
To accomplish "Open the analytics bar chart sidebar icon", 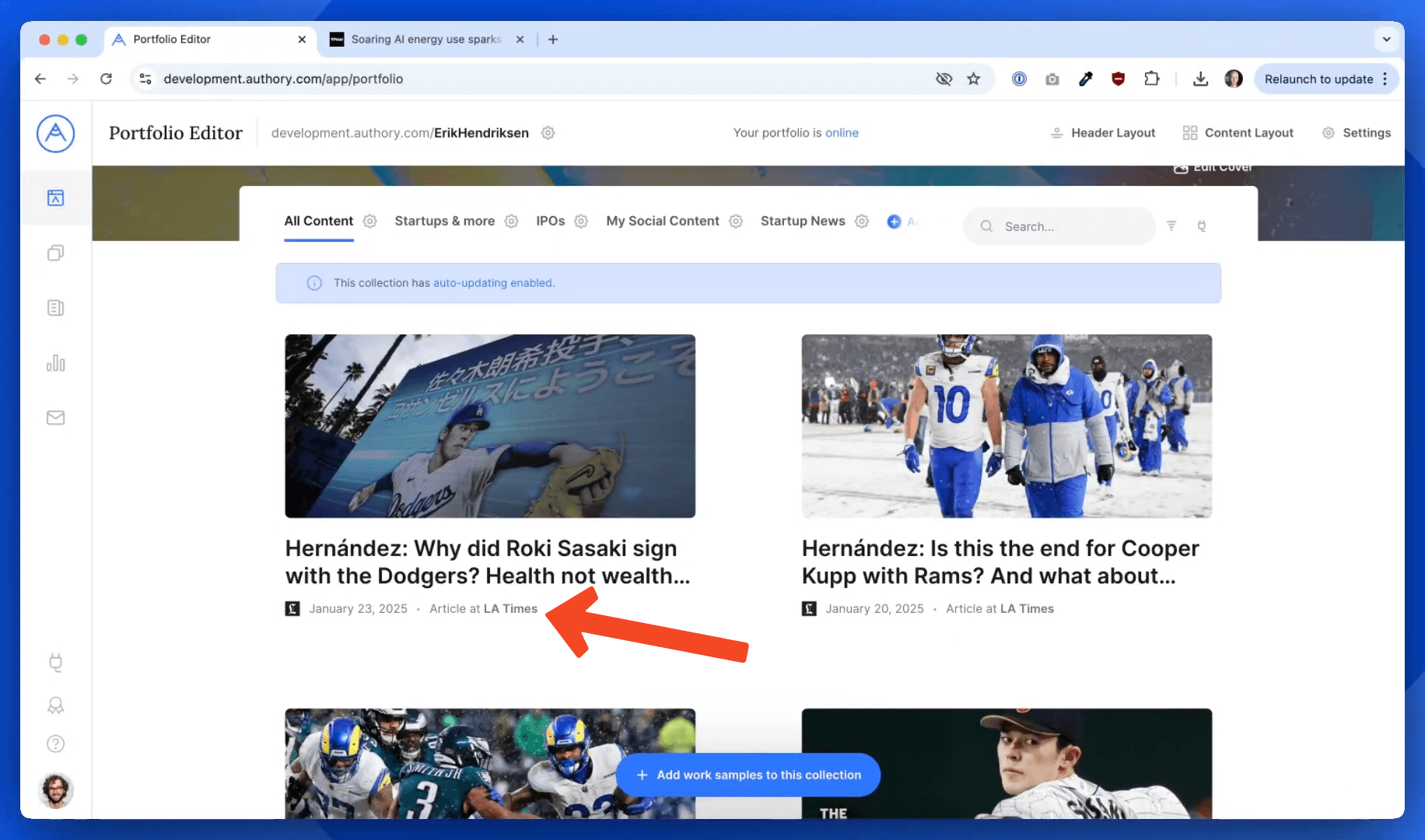I will pyautogui.click(x=55, y=363).
